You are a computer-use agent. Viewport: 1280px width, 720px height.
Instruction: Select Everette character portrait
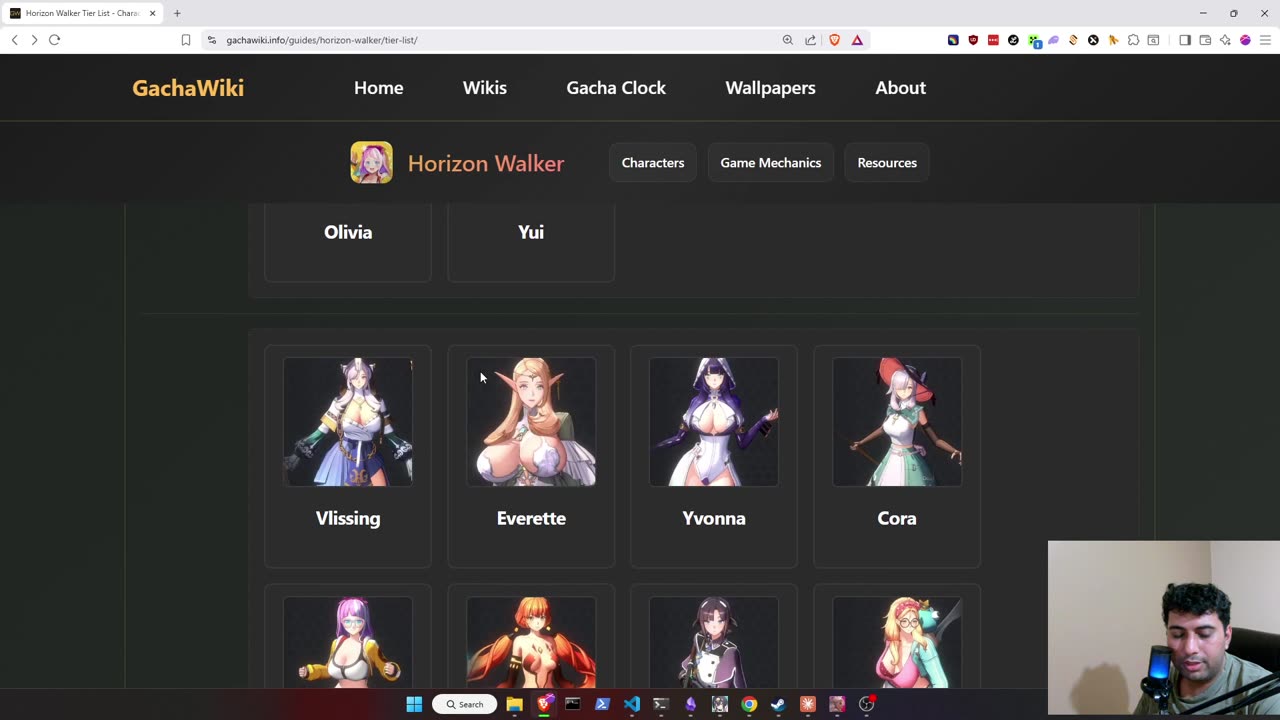click(x=531, y=422)
